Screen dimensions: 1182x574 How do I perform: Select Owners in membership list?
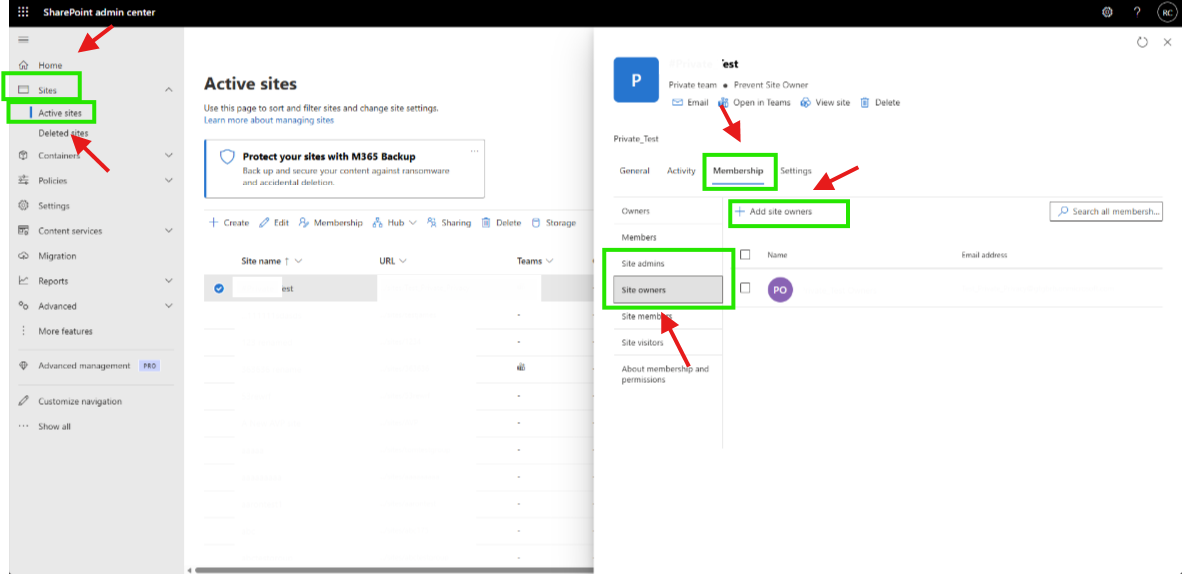(x=668, y=211)
